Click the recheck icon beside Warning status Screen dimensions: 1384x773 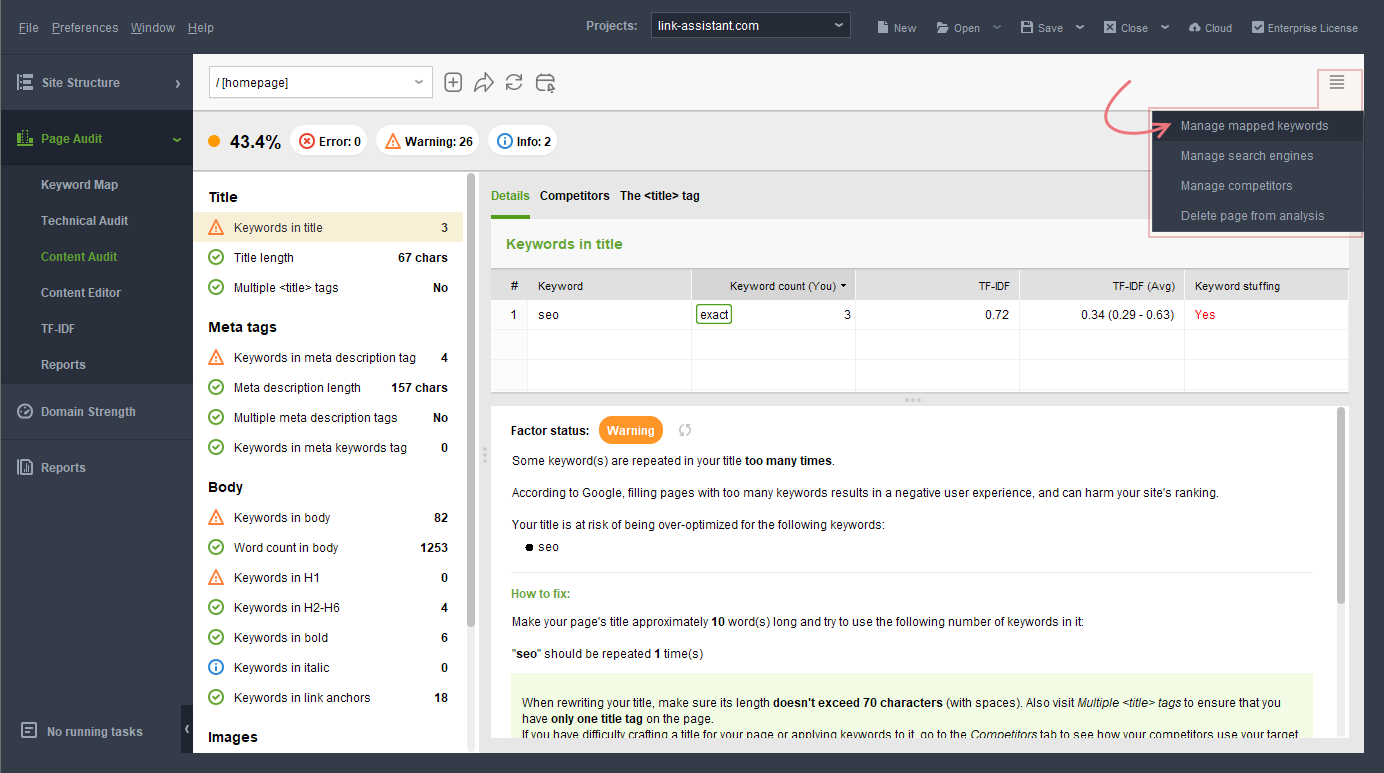(x=685, y=430)
